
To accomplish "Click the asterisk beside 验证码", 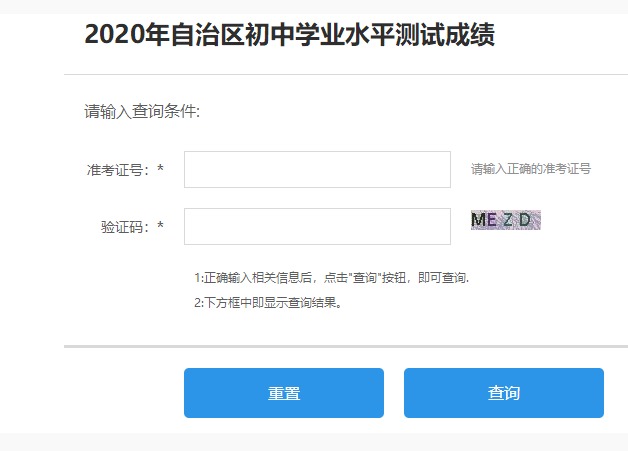I will coord(160,227).
